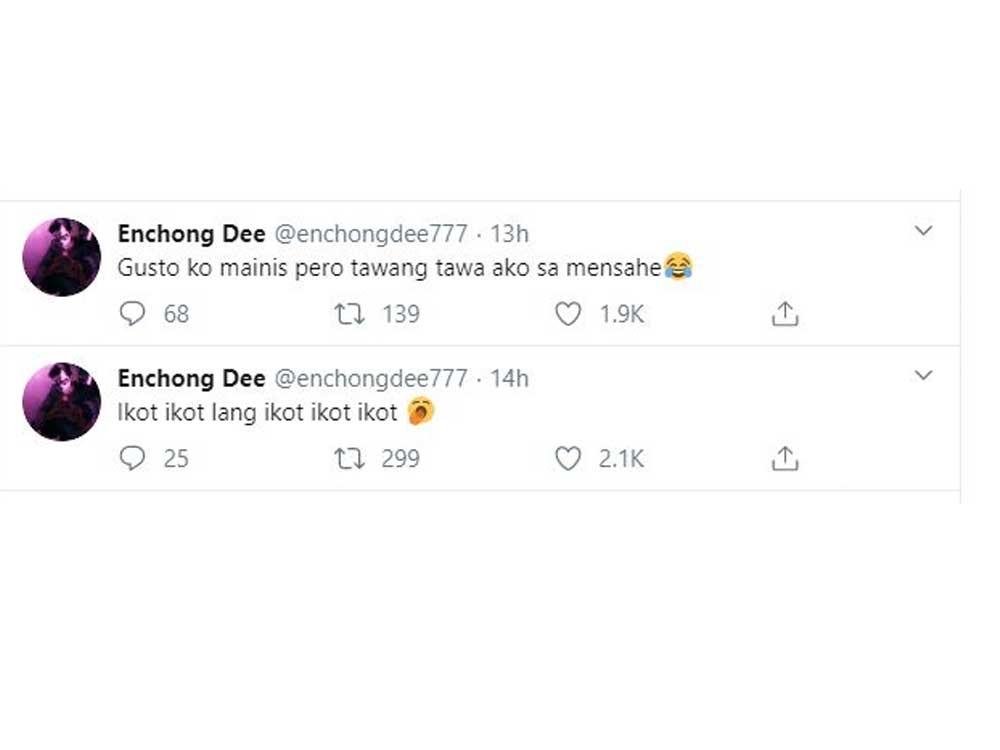The image size is (1000, 750).
Task: Like the 'Ikot ikot' tweet via heart icon
Action: 567,458
